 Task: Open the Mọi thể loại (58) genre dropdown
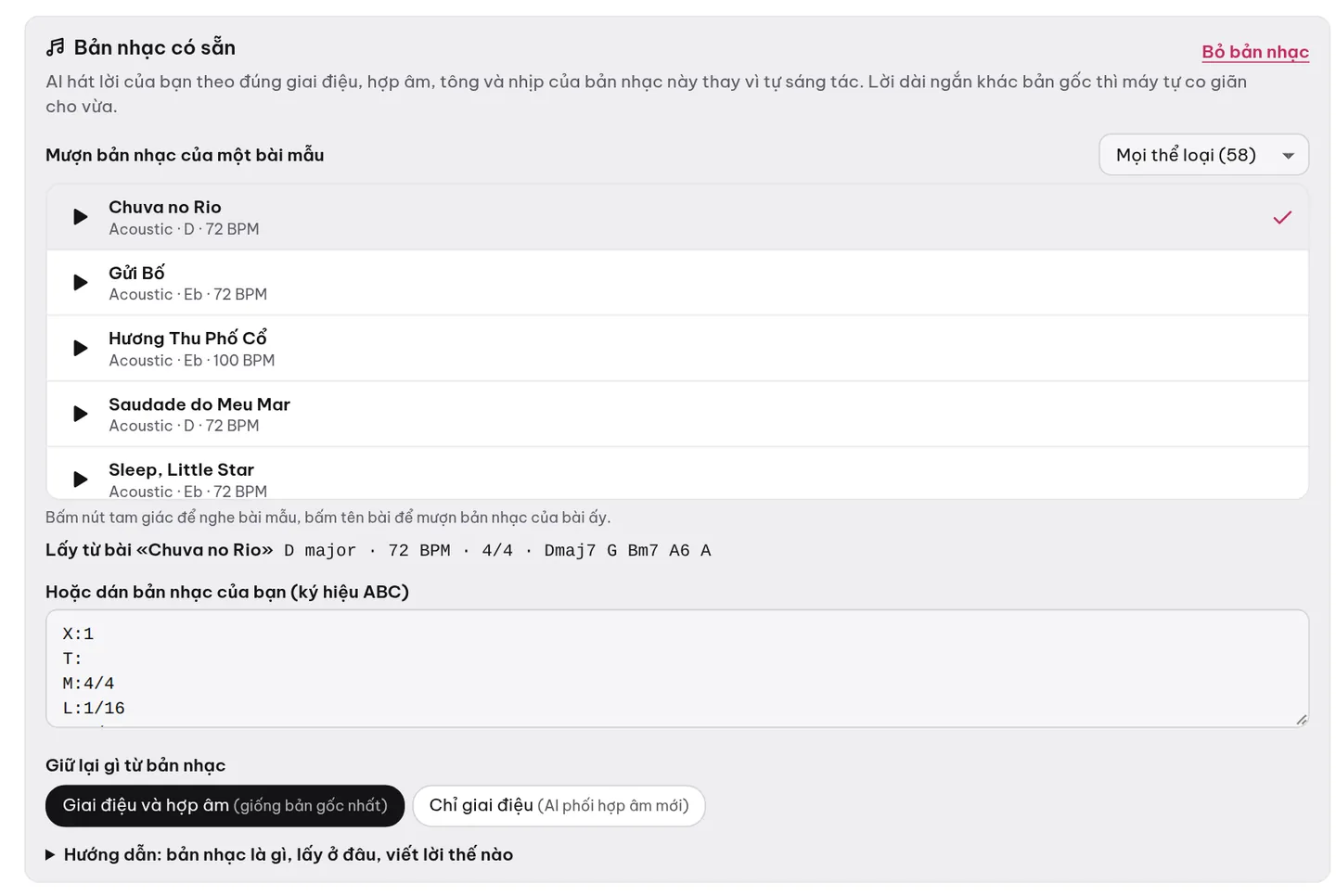(1203, 155)
